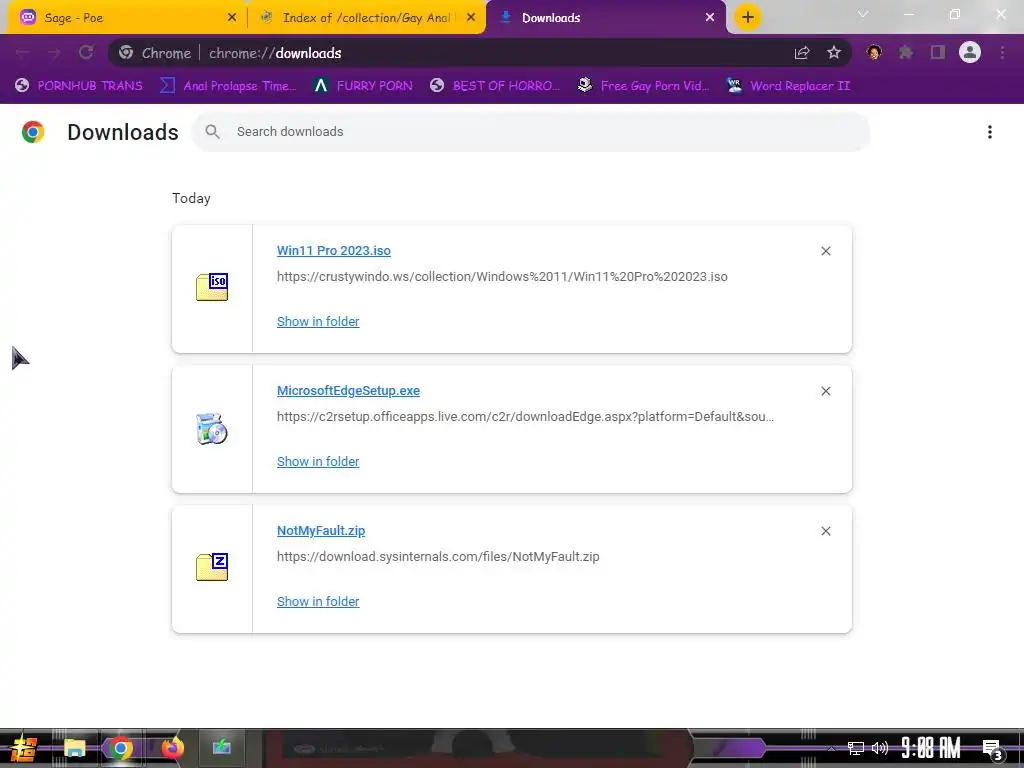The height and width of the screenshot is (768, 1024).
Task: Toggle the browser side panel
Action: [938, 52]
